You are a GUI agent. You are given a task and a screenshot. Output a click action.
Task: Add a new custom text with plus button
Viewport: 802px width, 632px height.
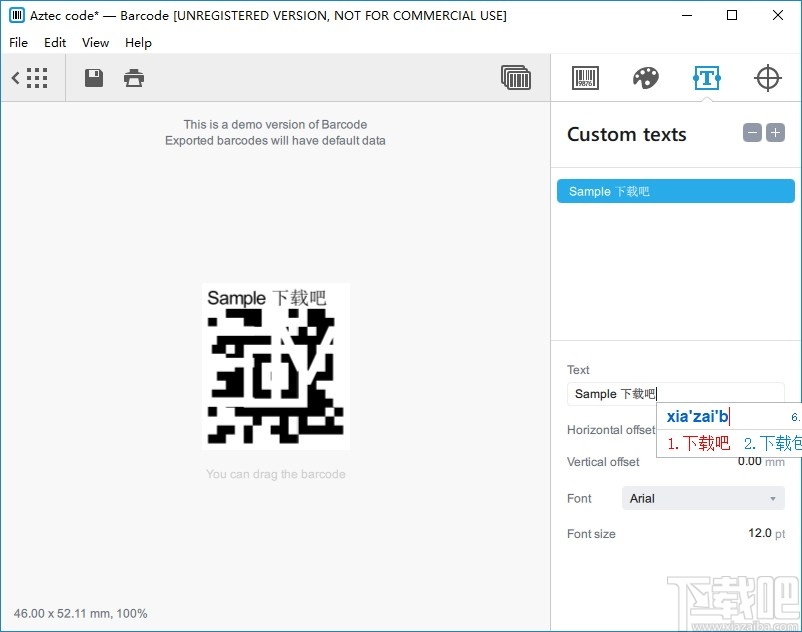pos(775,132)
